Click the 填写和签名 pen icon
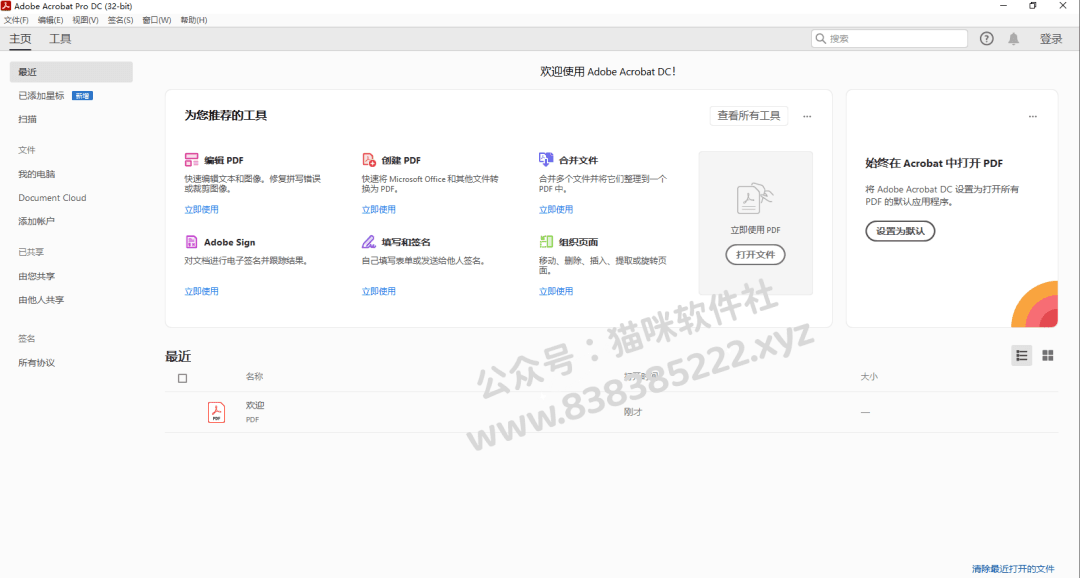This screenshot has width=1080, height=578. (368, 242)
